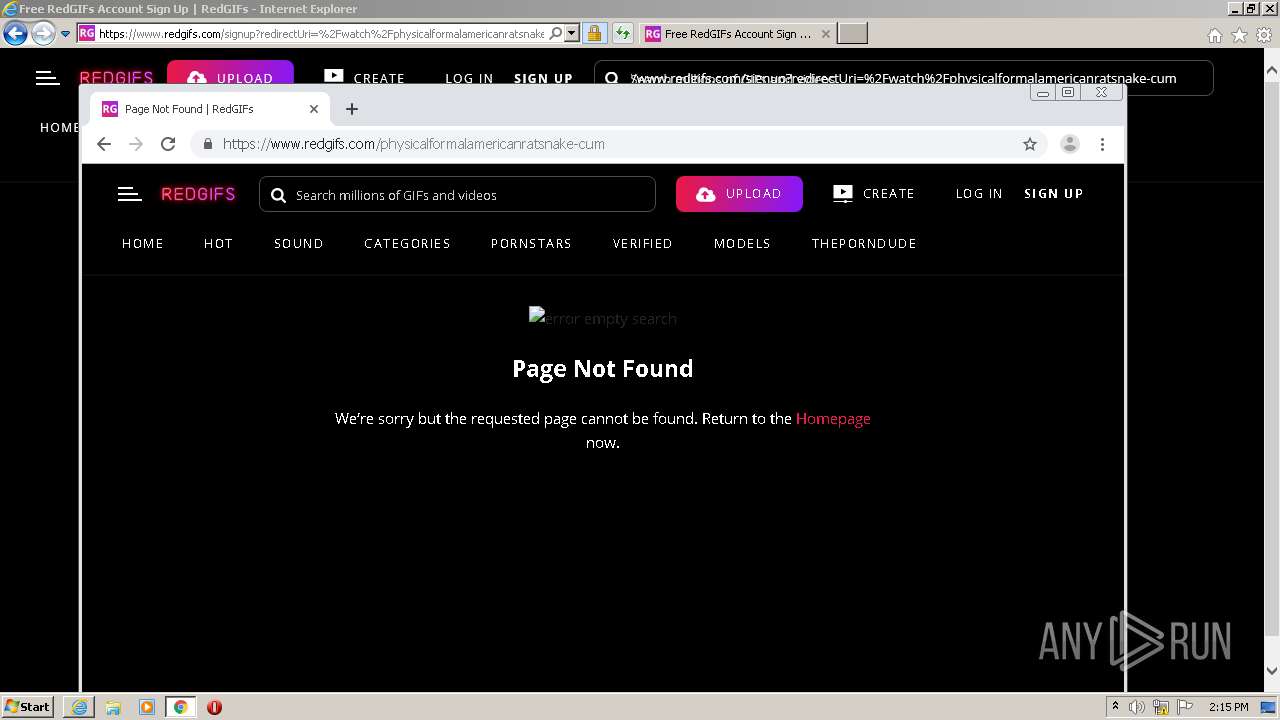The height and width of the screenshot is (720, 1280).
Task: Click the magnifier icon in the search box
Action: pyautogui.click(x=279, y=195)
